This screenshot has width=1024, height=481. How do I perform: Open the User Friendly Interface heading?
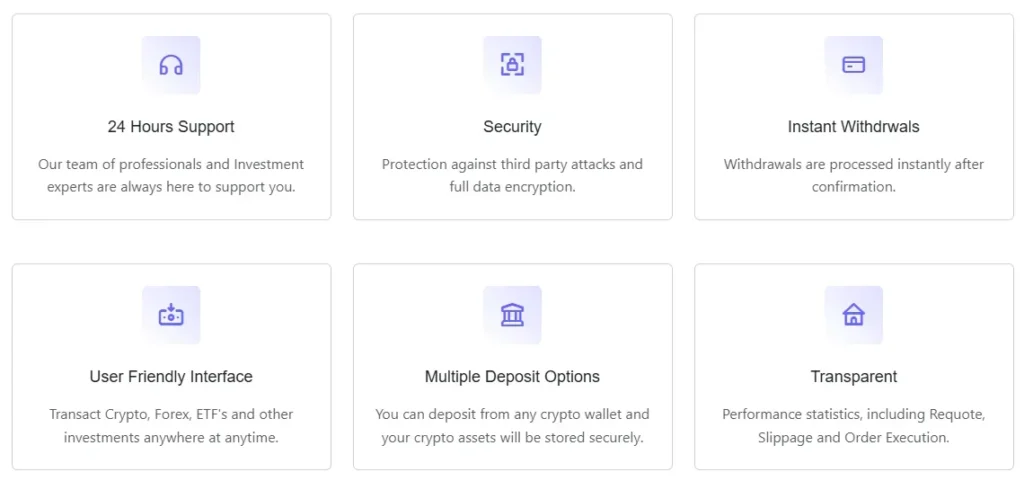coord(171,377)
